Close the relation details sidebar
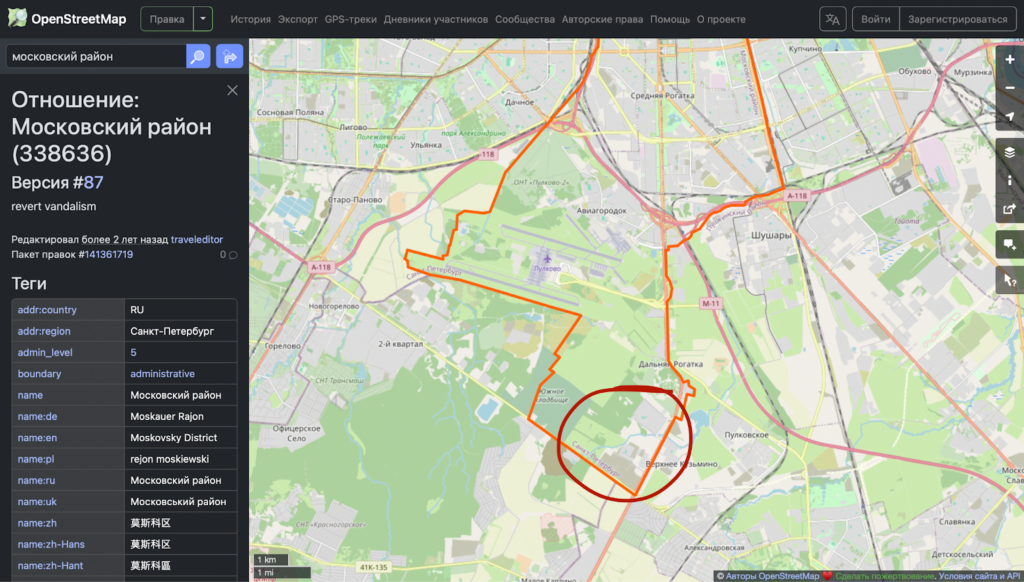Viewport: 1024px width, 582px height. 232,90
